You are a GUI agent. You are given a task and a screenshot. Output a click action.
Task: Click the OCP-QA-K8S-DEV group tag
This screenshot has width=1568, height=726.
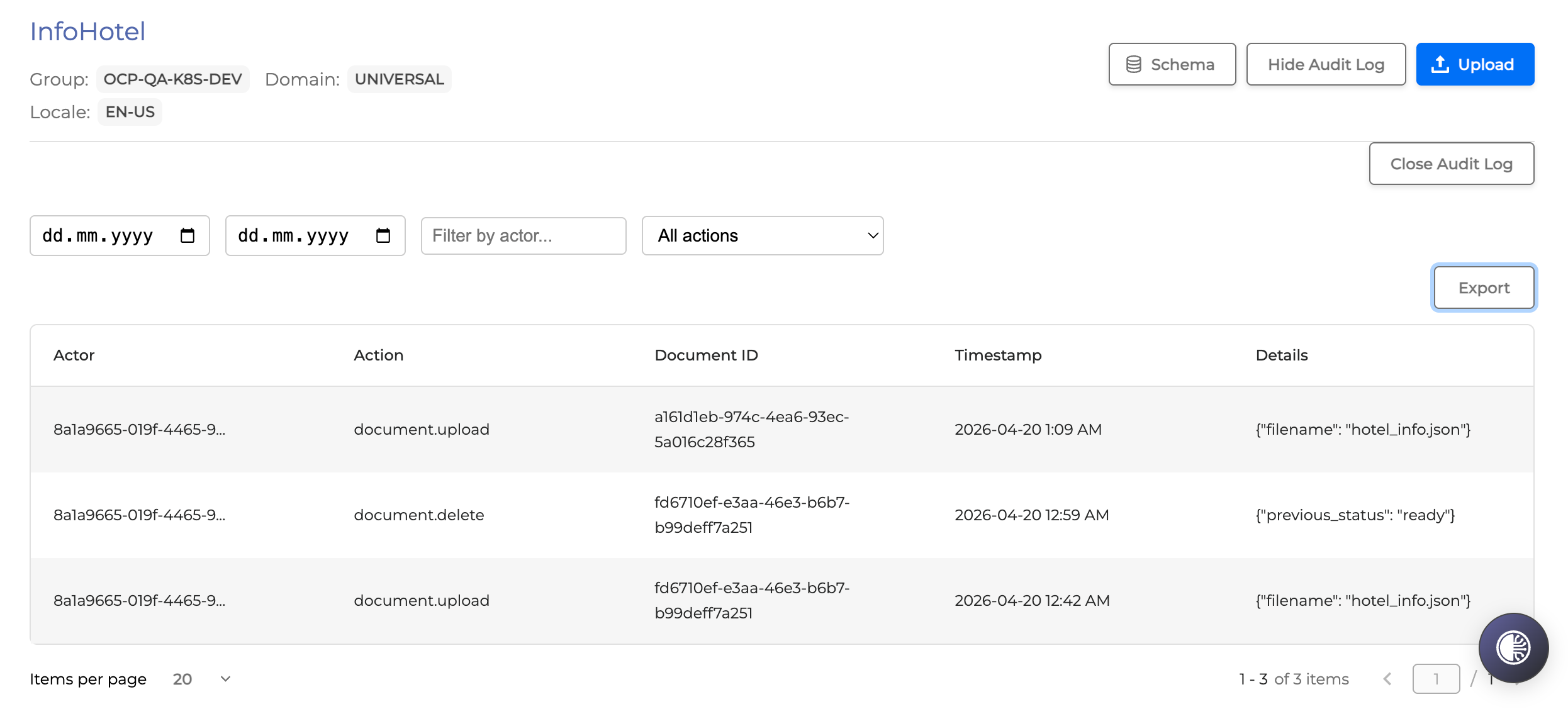click(172, 79)
